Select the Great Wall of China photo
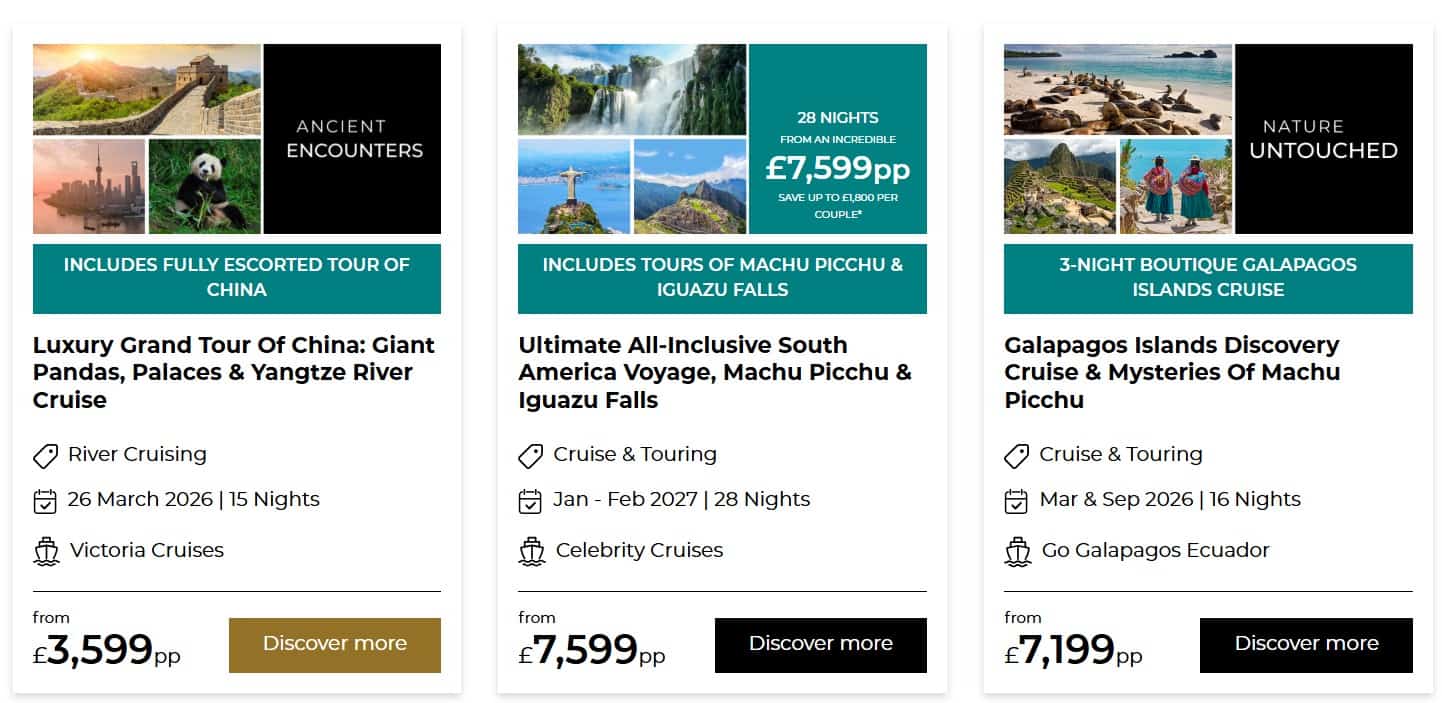This screenshot has height=703, width=1442. point(147,89)
